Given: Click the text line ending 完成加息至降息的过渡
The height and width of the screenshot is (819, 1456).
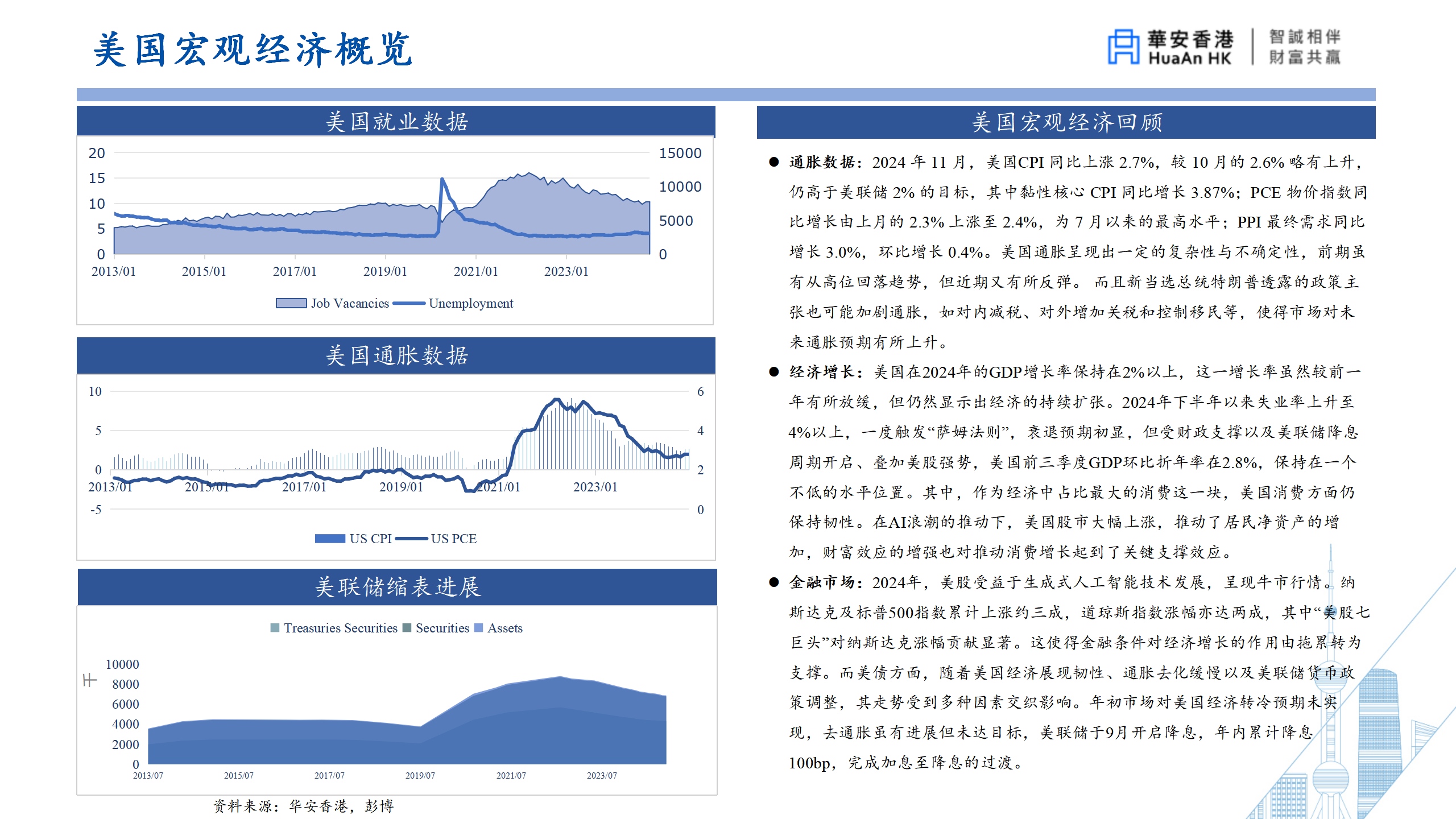Looking at the screenshot, I should tap(906, 762).
